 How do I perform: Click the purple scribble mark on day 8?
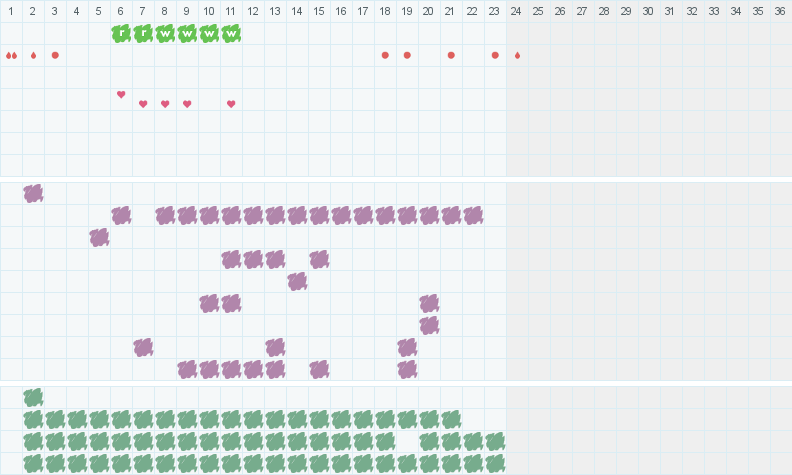pyautogui.click(x=165, y=216)
